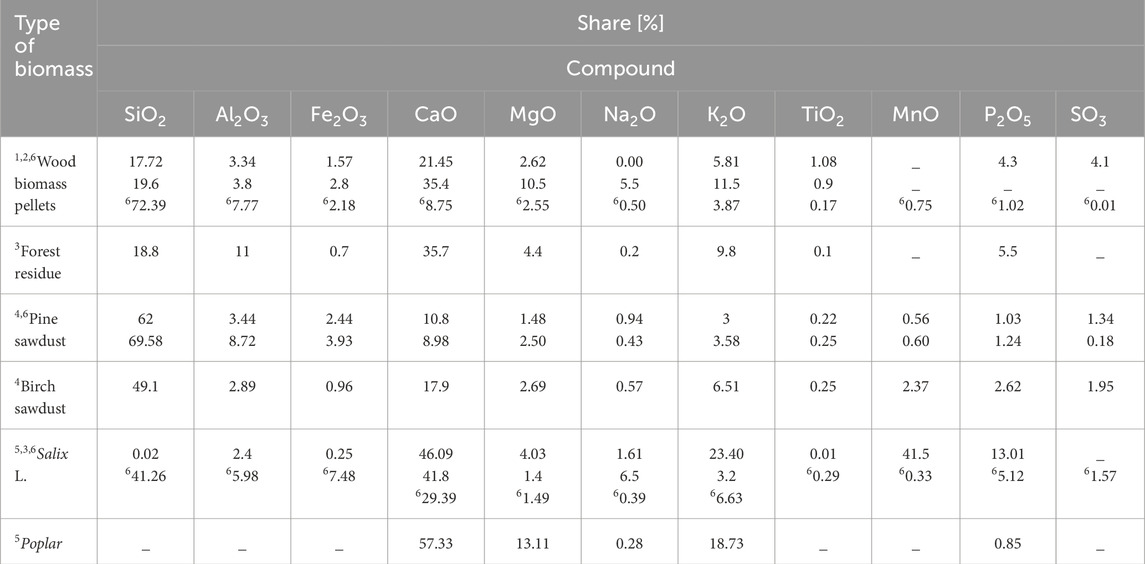1145x564 pixels.
Task: Select the Al2O3 column header
Action: [242, 115]
